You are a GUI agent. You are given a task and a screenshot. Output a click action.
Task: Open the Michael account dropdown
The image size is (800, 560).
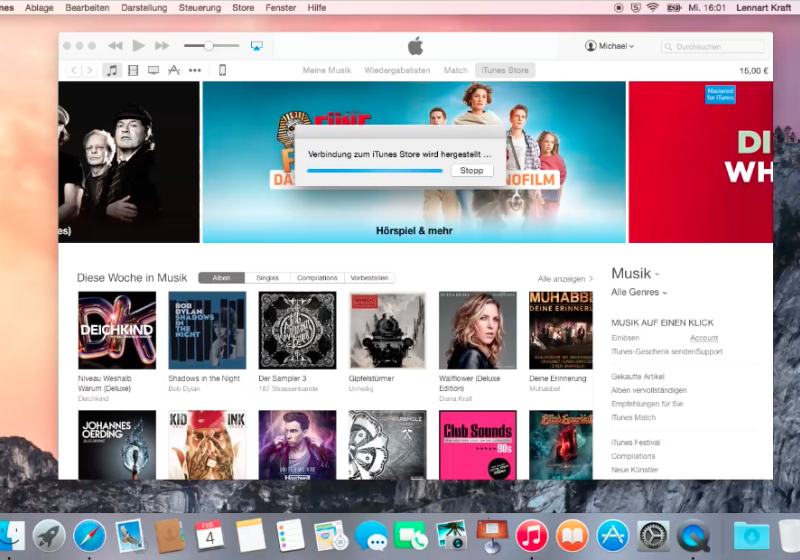(609, 46)
